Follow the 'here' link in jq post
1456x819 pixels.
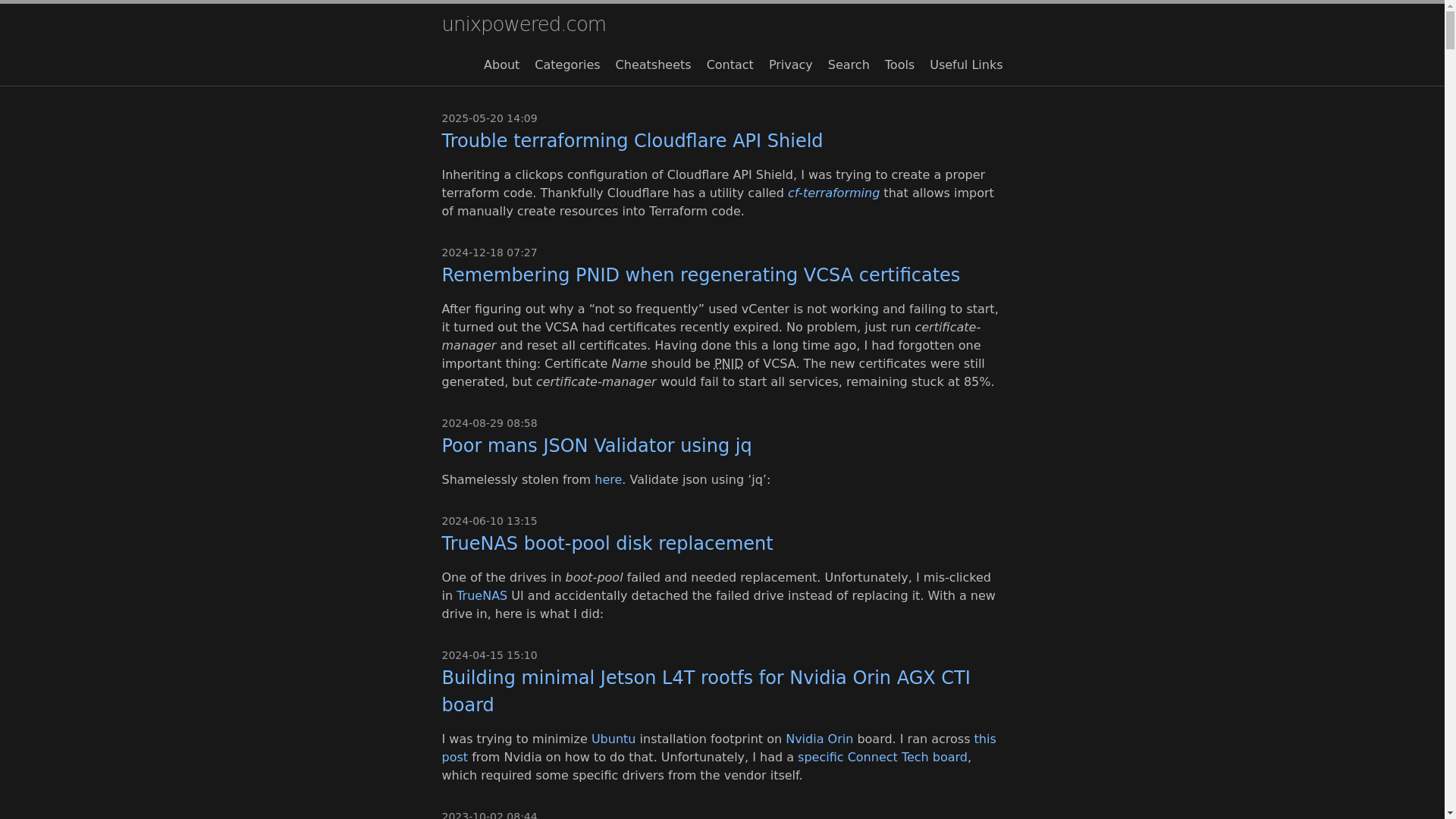pyautogui.click(x=608, y=480)
